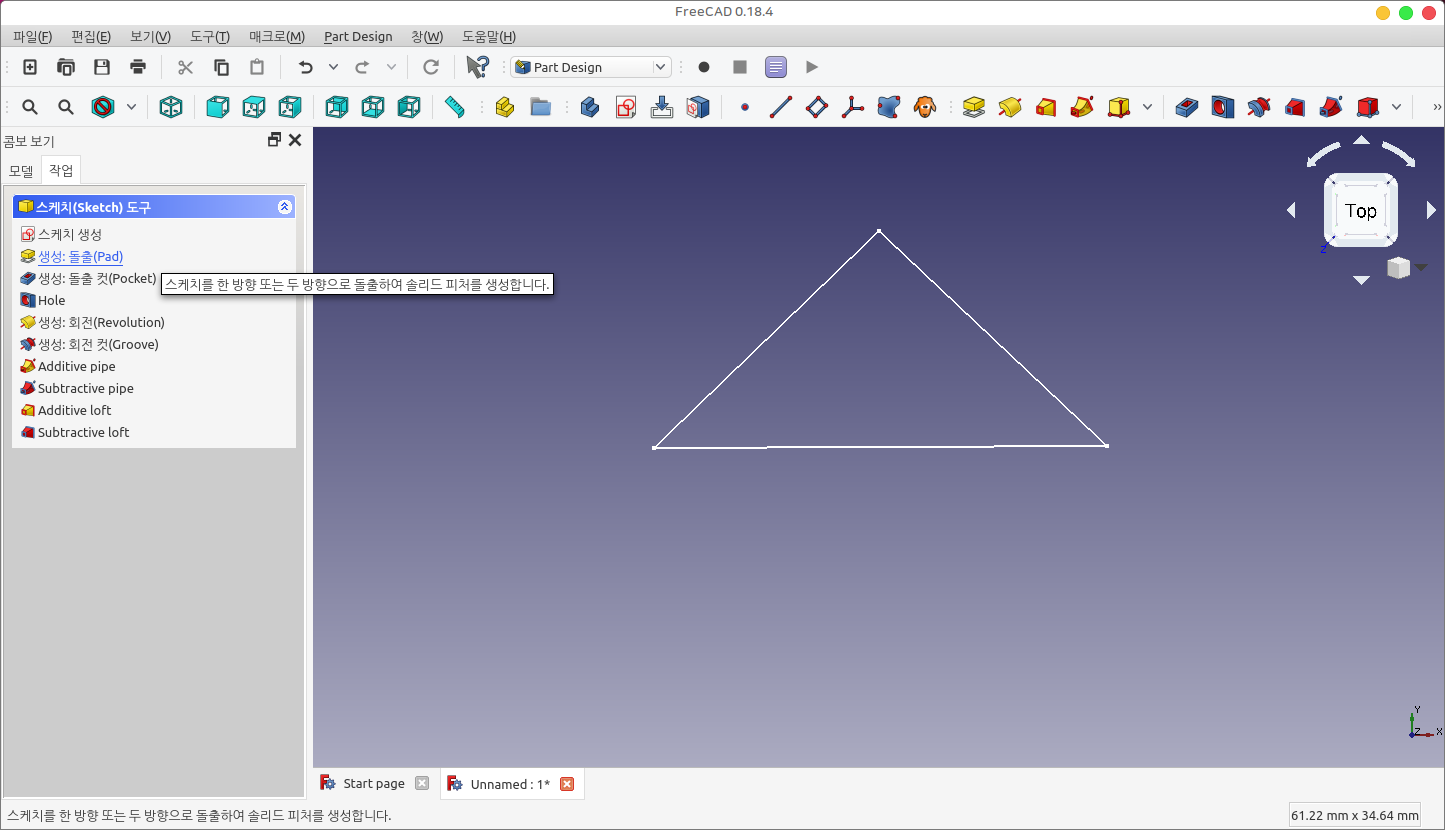
Task: Click the datum point tool icon
Action: [744, 107]
